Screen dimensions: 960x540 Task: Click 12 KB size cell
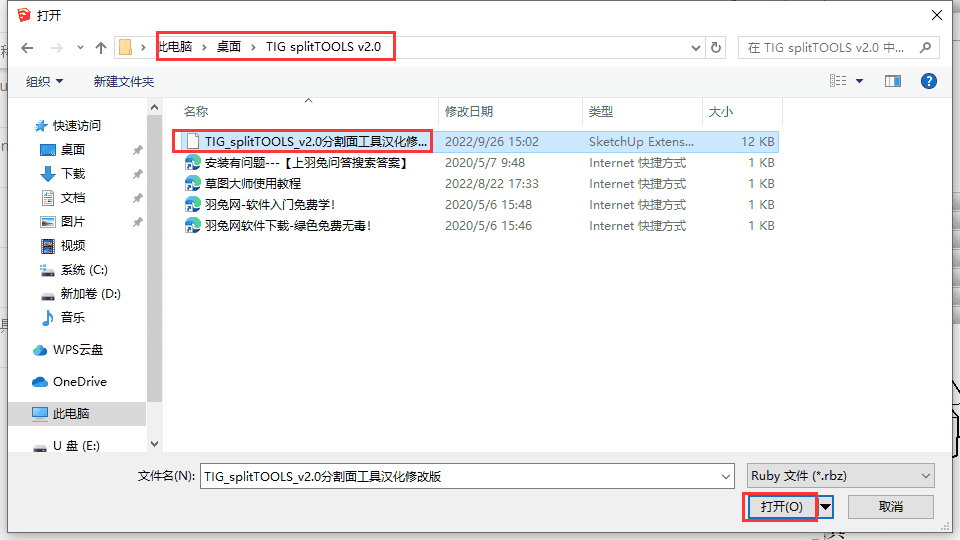[758, 141]
